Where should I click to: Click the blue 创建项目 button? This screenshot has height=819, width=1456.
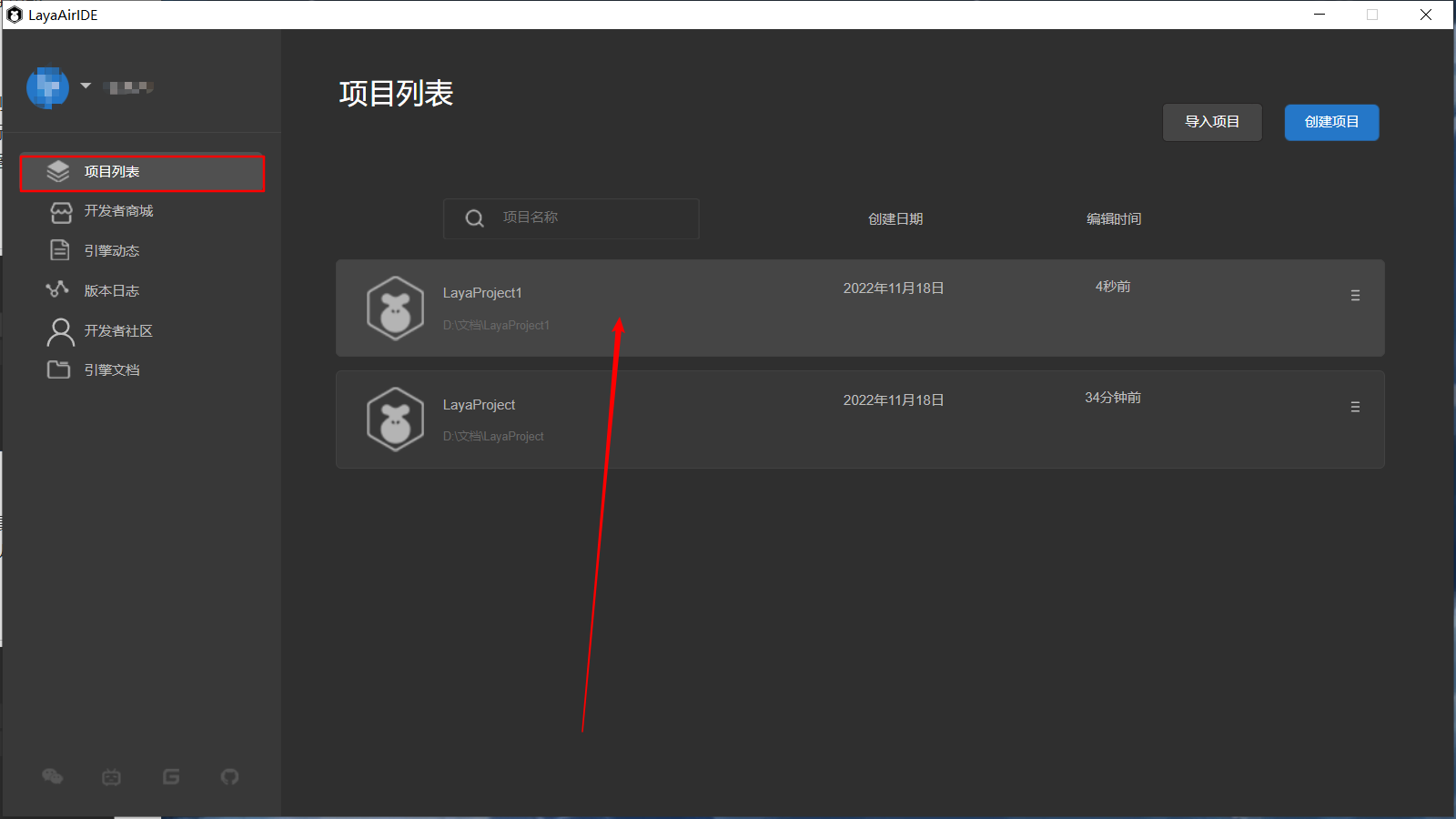click(x=1331, y=122)
